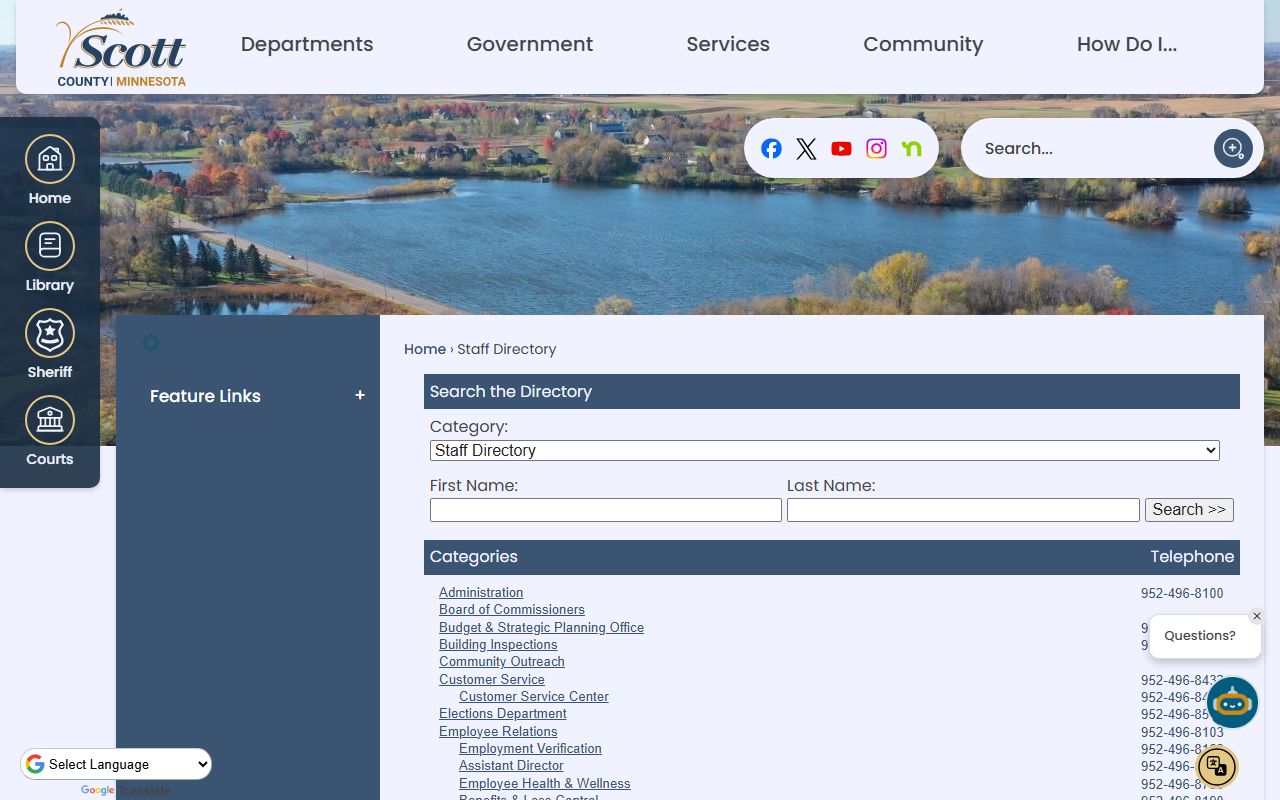
Task: Open the Employee Relations link
Action: click(x=498, y=732)
